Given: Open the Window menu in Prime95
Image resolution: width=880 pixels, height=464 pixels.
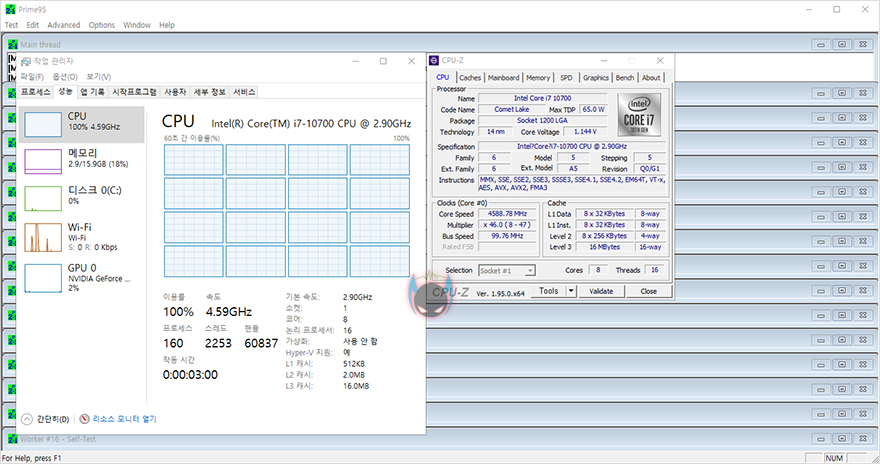Looking at the screenshot, I should 137,25.
